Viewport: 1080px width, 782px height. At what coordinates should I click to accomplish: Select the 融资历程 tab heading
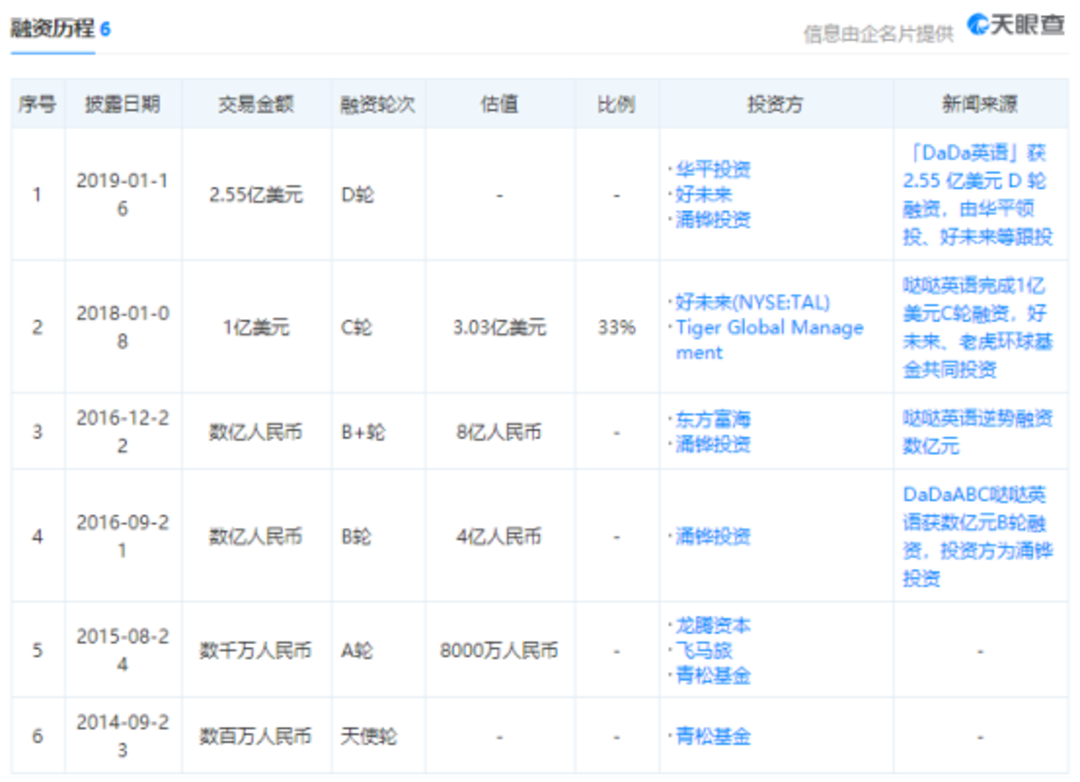pyautogui.click(x=52, y=28)
